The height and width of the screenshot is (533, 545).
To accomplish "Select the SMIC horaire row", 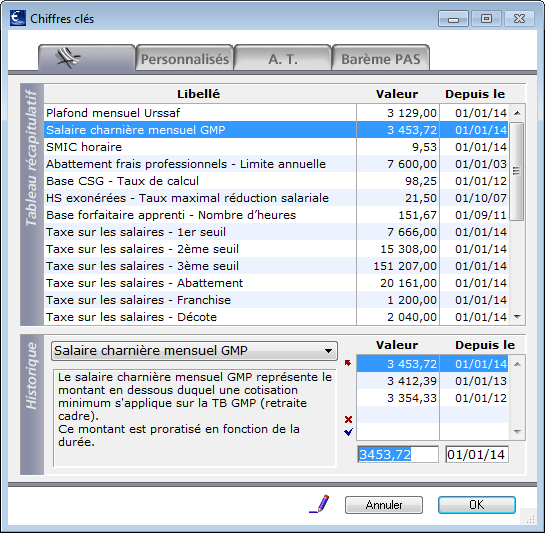I will point(276,147).
